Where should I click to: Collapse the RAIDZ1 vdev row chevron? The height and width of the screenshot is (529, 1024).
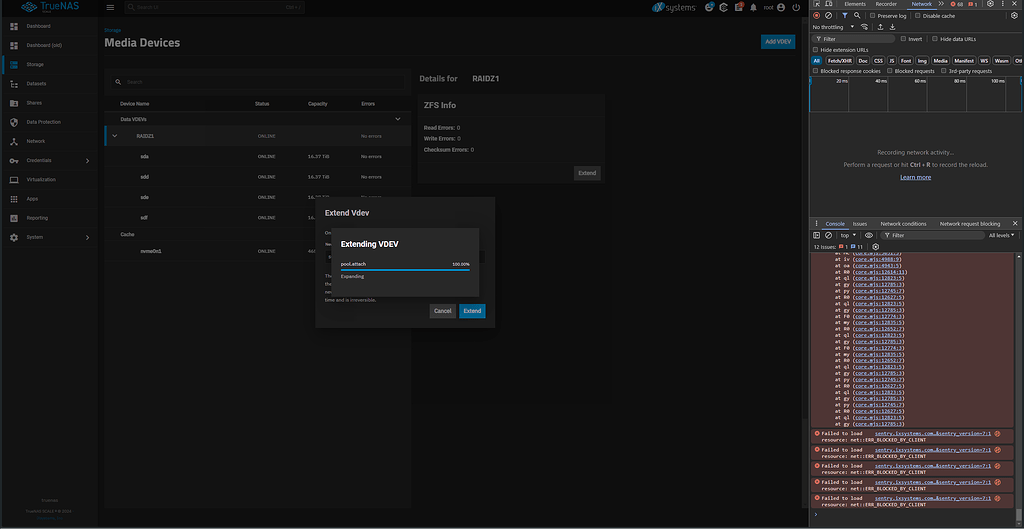click(x=115, y=136)
